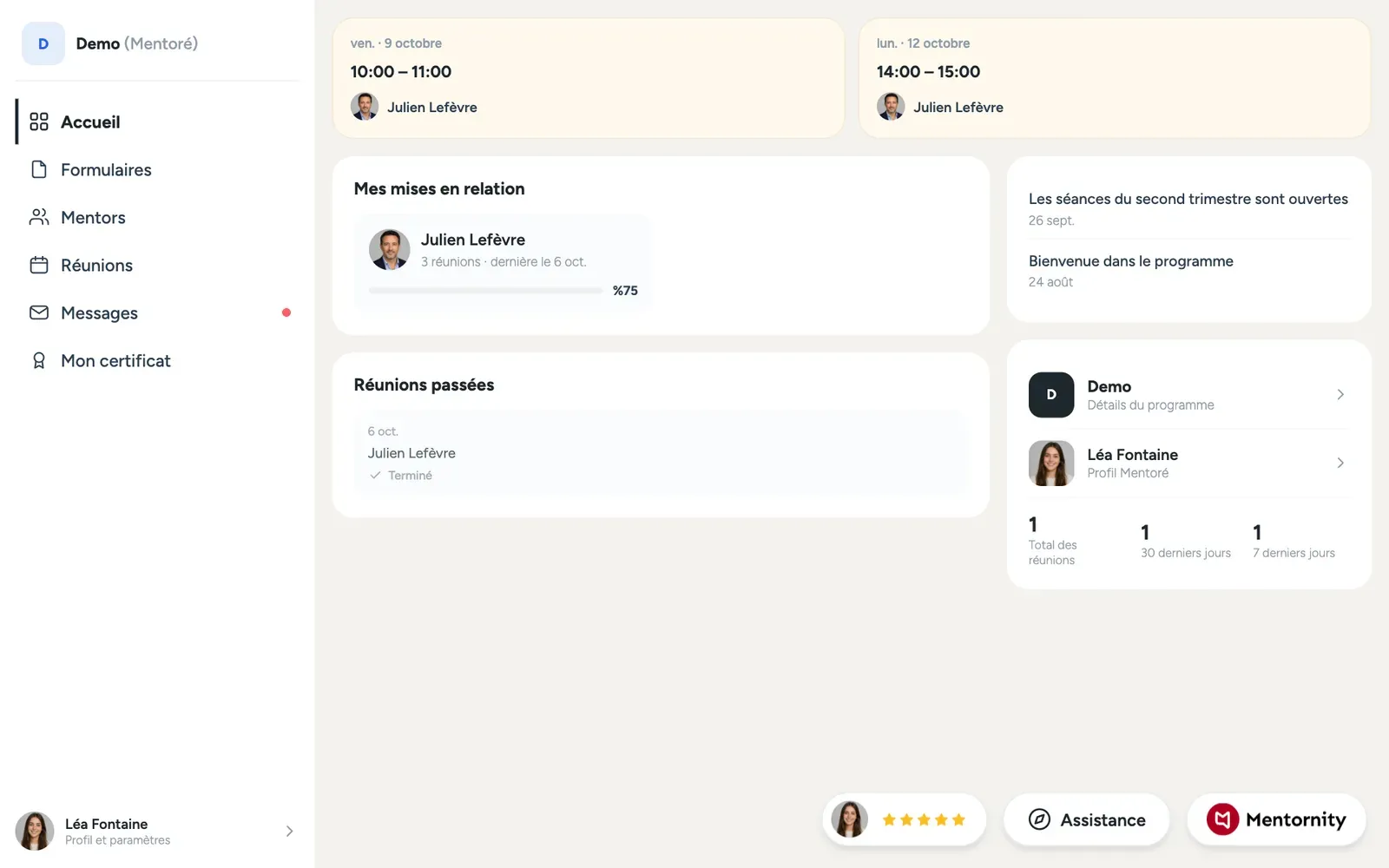Click the Assistance button
This screenshot has height=868, width=1389.
[x=1087, y=819]
